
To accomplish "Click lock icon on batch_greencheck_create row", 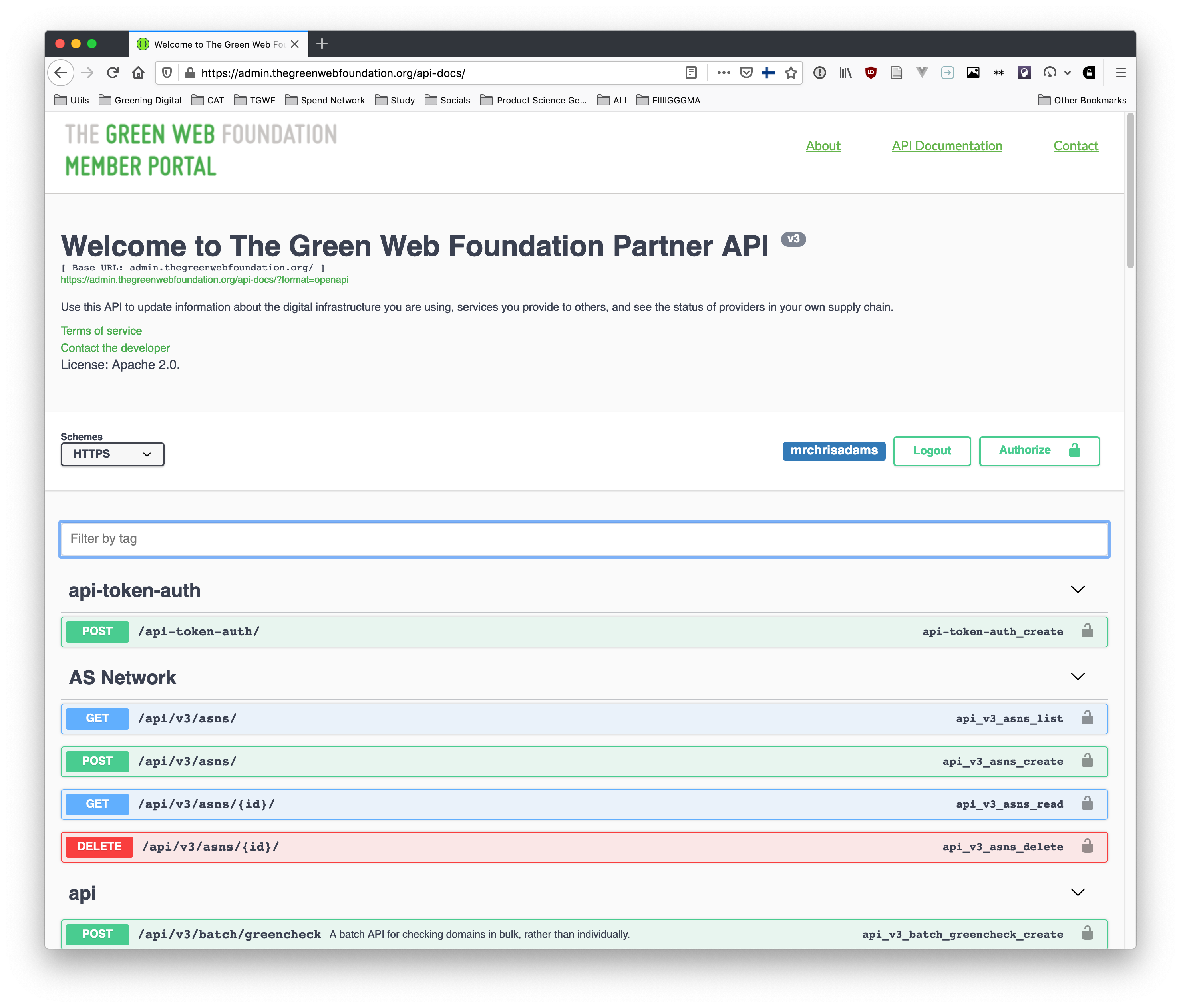I will click(x=1088, y=933).
